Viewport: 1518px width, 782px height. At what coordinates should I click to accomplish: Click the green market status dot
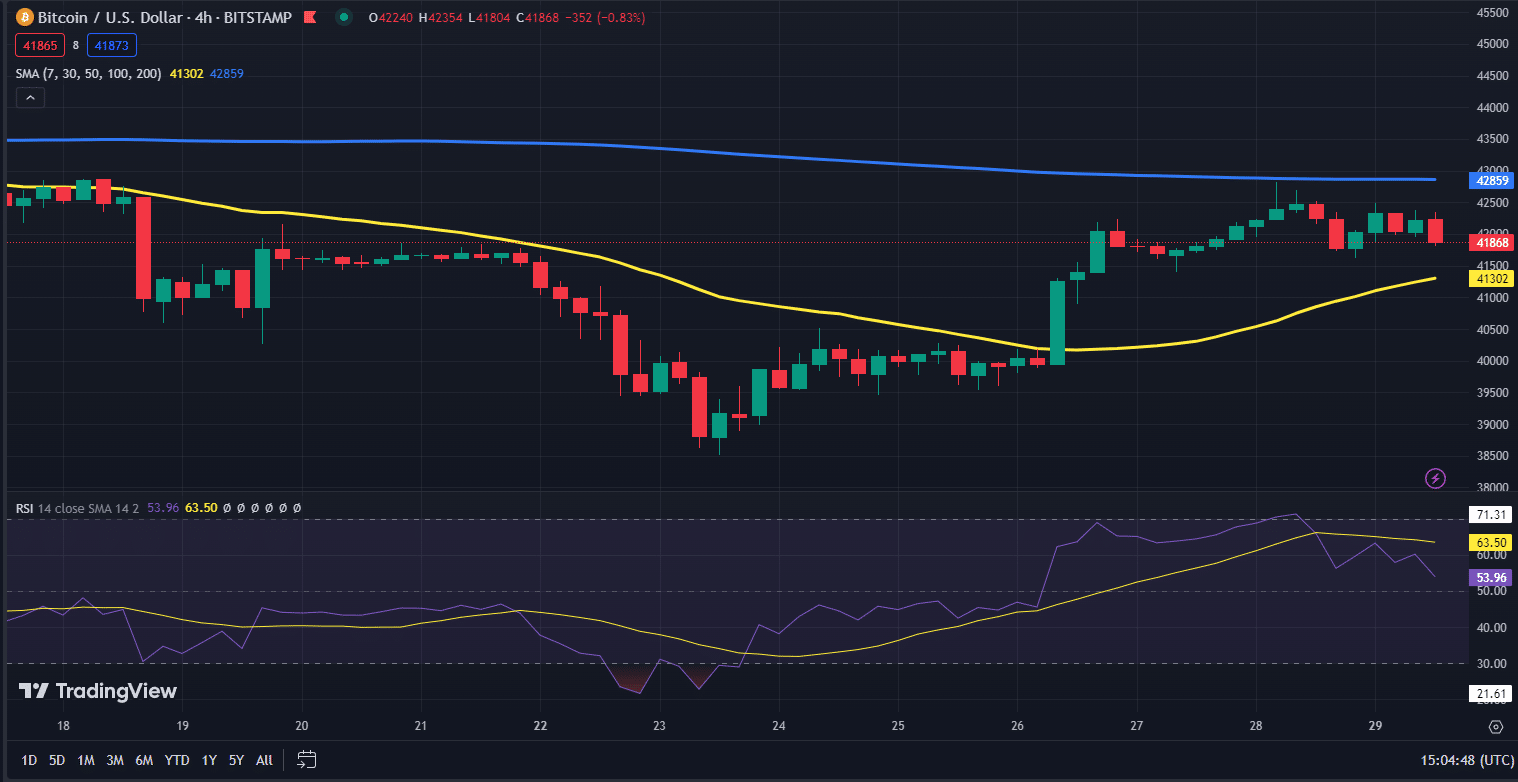[x=344, y=17]
